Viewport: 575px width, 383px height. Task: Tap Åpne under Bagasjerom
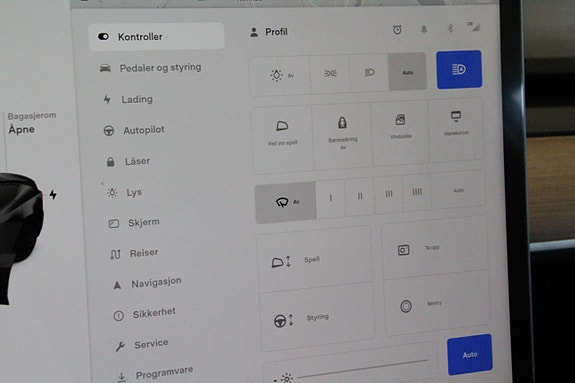[x=22, y=130]
